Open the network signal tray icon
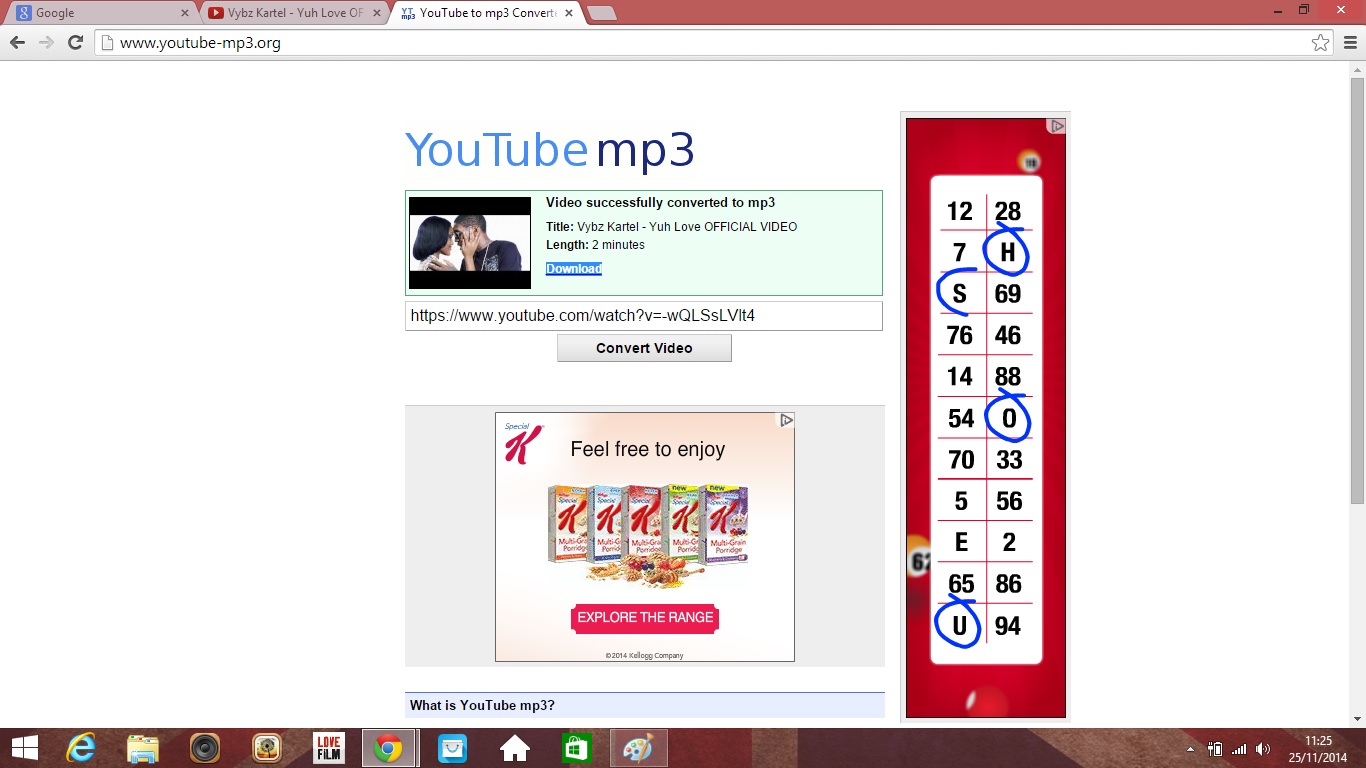Image resolution: width=1366 pixels, height=768 pixels. [1239, 749]
